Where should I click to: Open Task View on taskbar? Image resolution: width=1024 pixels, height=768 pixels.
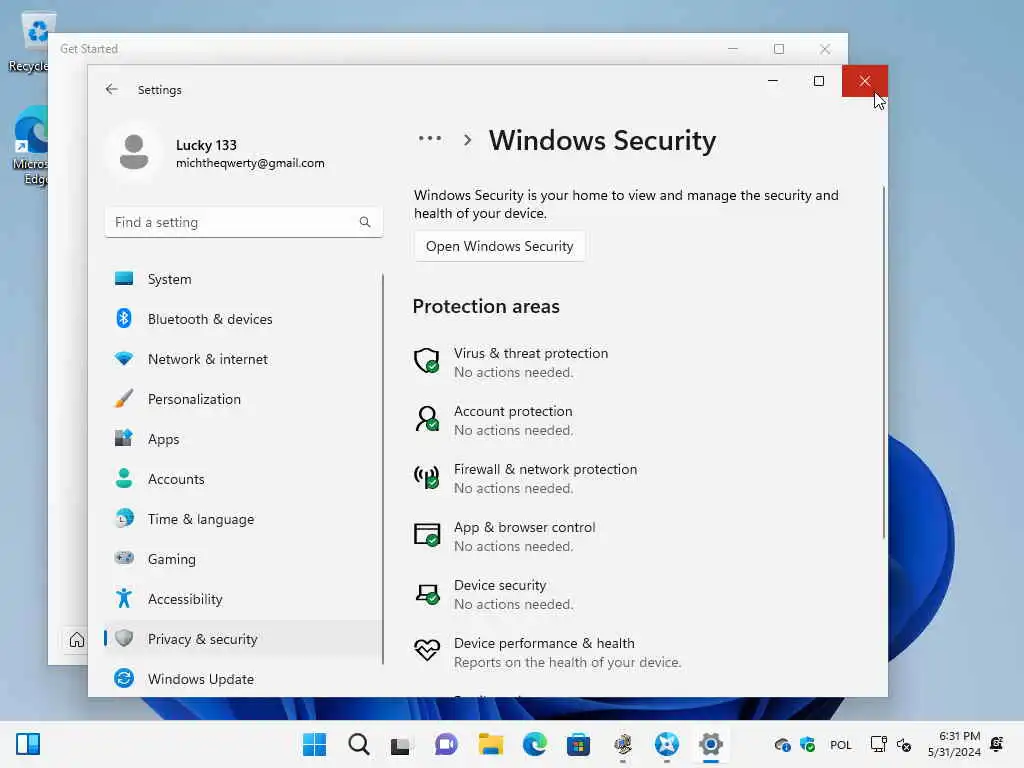[x=400, y=744]
